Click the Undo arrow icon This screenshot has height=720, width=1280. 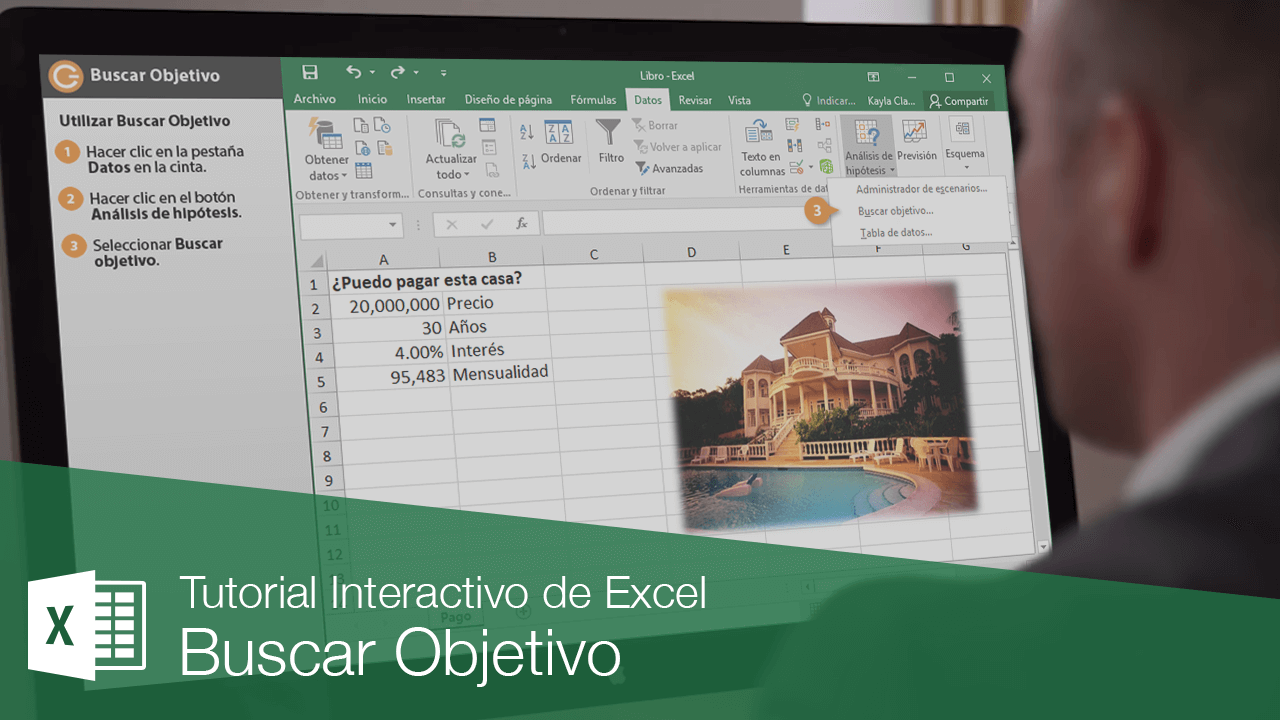pos(353,72)
